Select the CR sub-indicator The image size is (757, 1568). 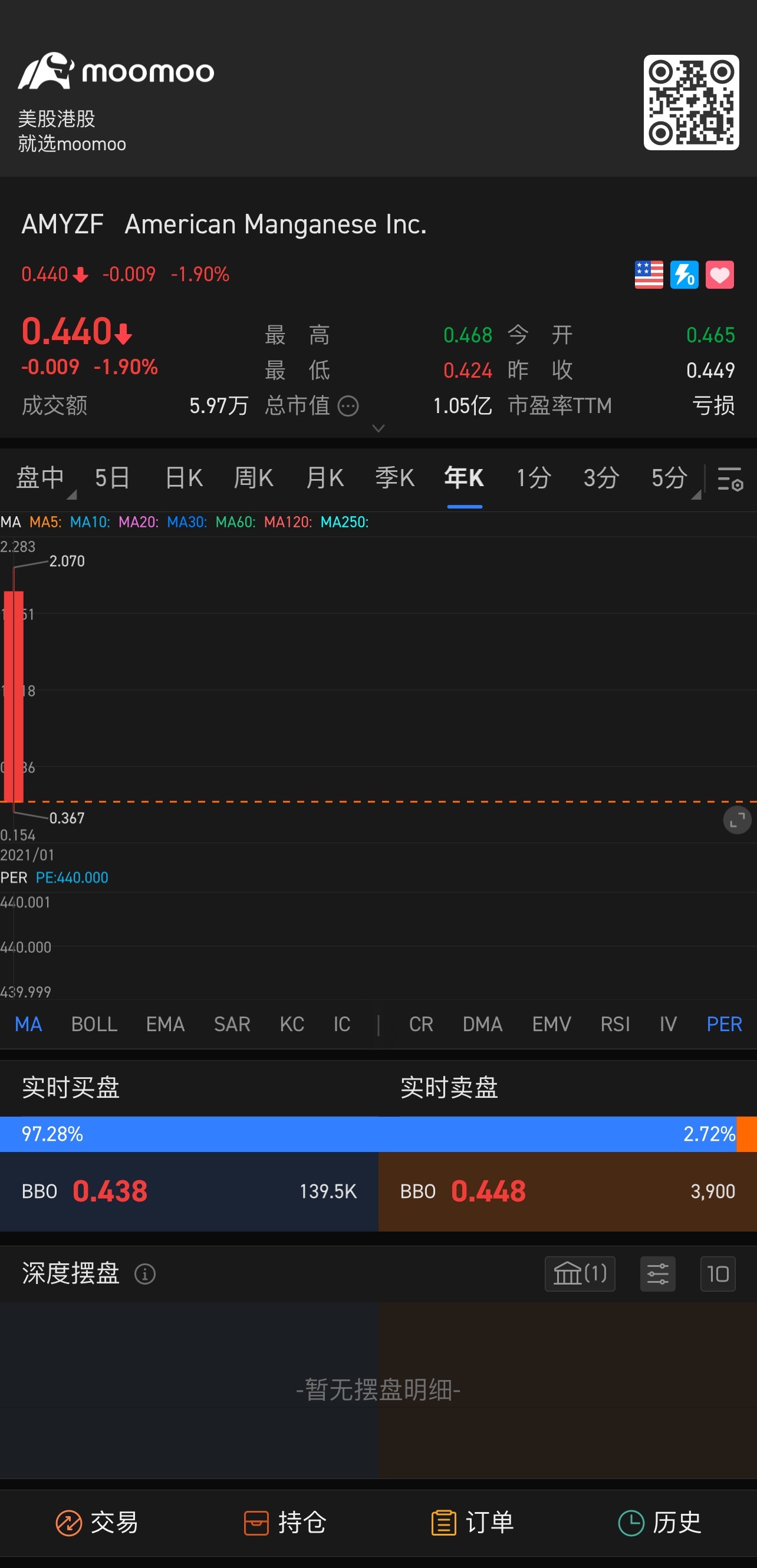(x=421, y=1025)
